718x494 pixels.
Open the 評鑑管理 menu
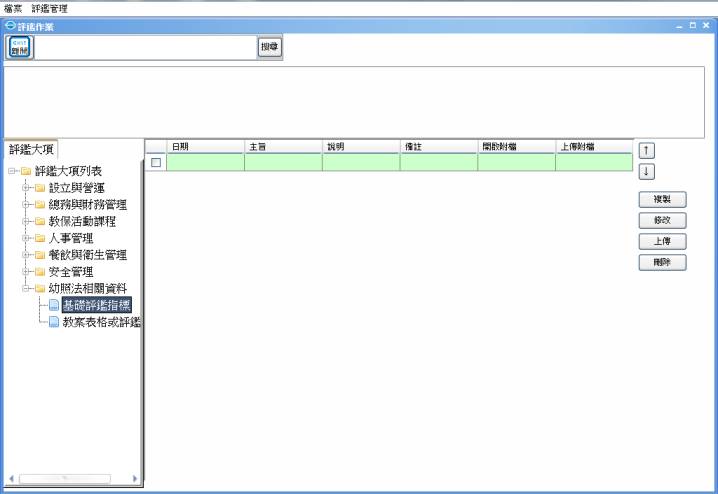click(49, 8)
